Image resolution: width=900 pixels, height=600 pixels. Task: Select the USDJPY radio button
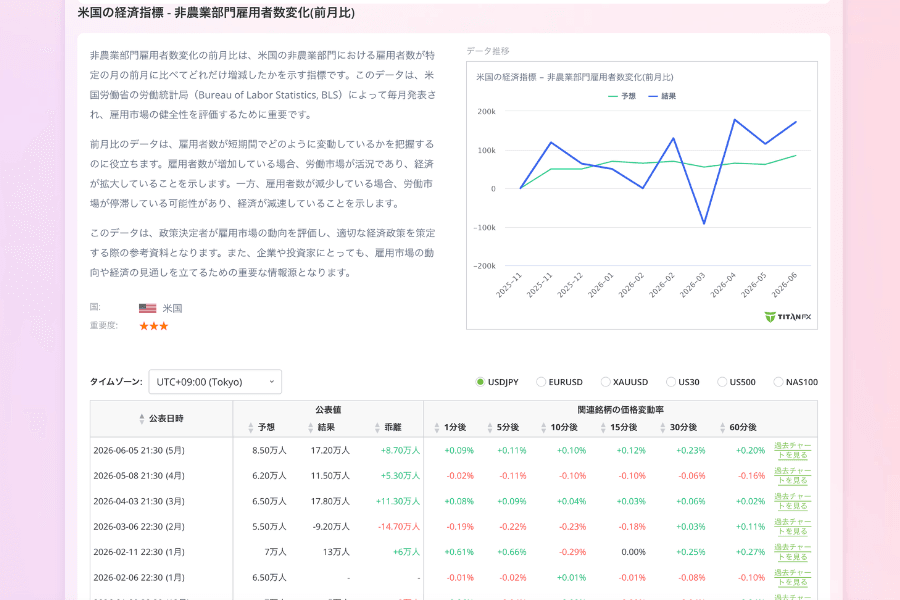480,382
